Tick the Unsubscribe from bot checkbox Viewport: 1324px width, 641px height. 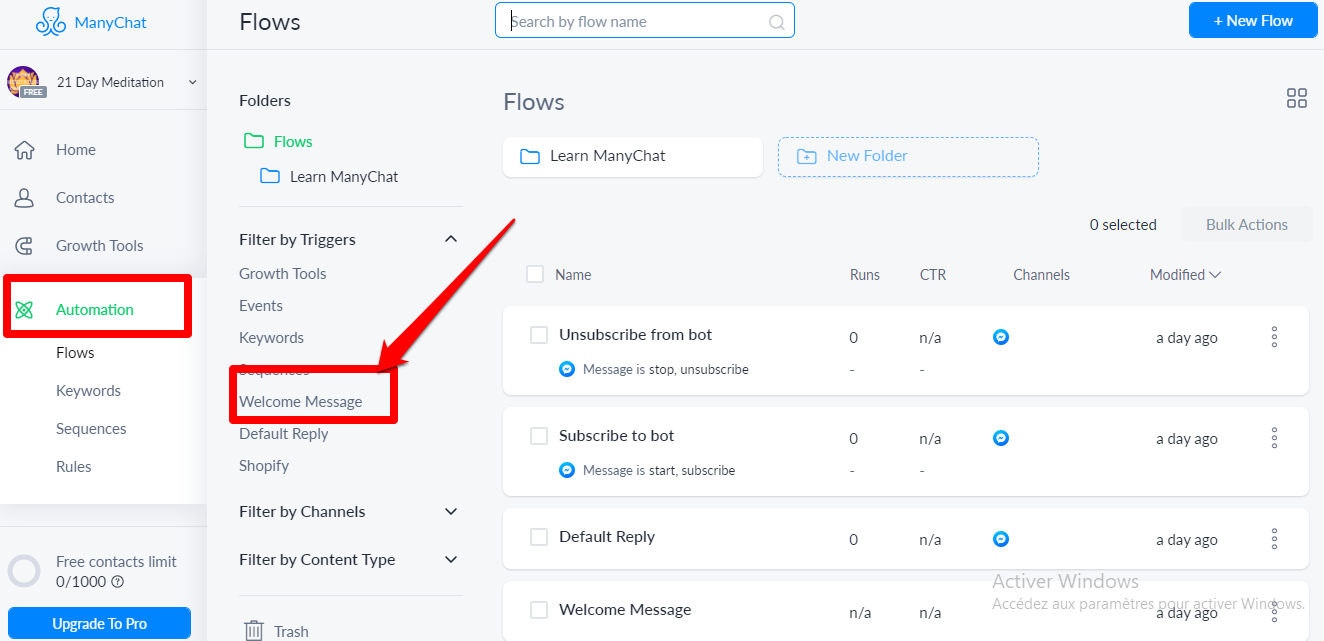pyautogui.click(x=539, y=335)
